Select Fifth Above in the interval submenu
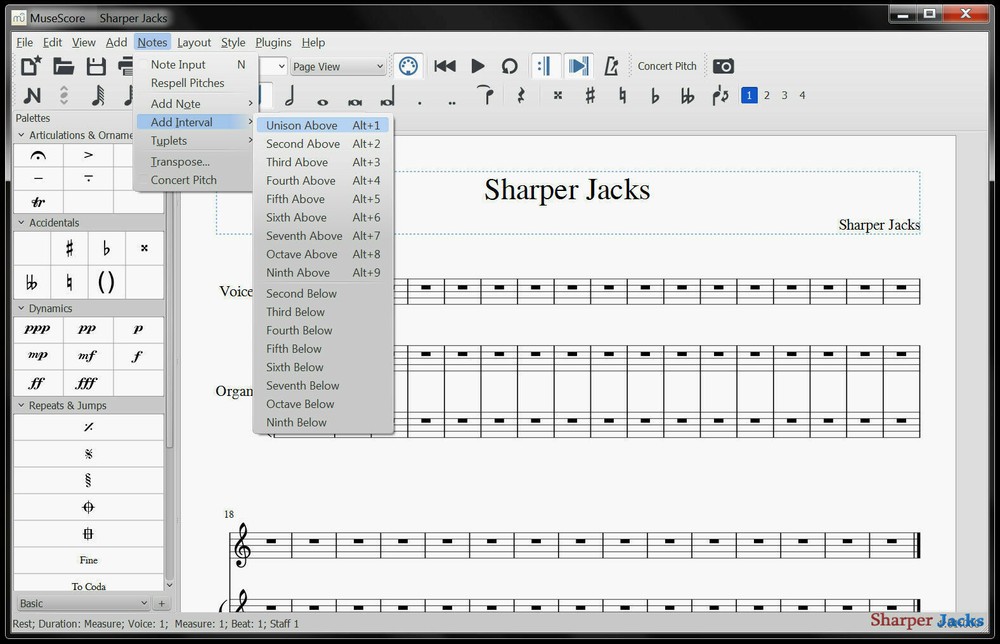This screenshot has height=644, width=1000. [x=296, y=198]
